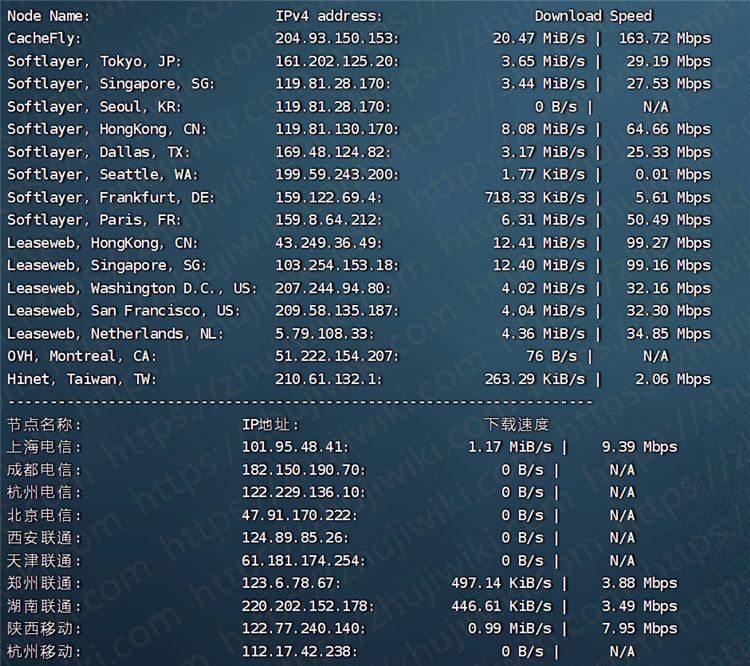Select 'Softlayer, HongKong, CN:' row name
This screenshot has height=666, width=750.
[107, 129]
